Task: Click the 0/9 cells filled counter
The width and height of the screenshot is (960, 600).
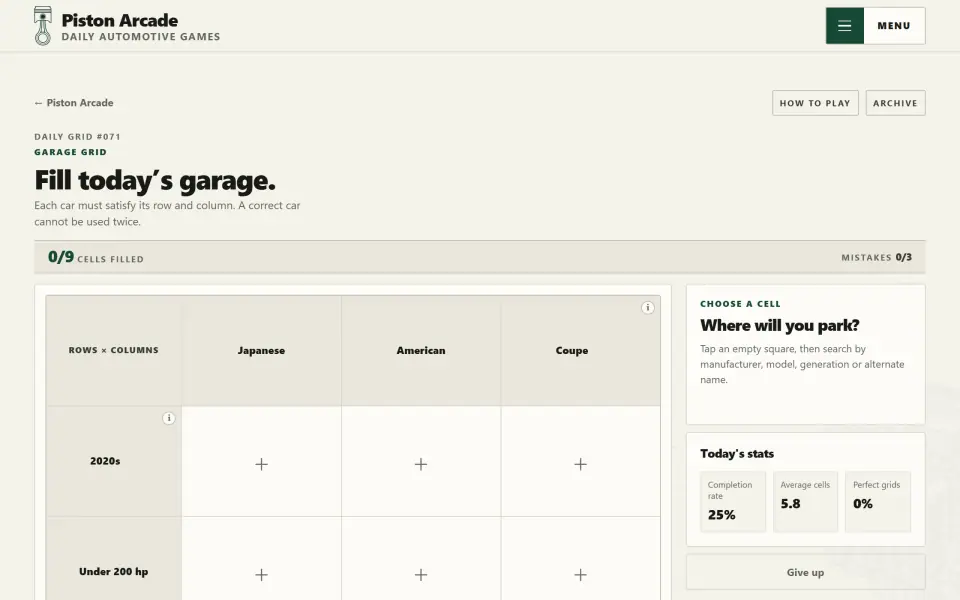Action: pos(96,257)
